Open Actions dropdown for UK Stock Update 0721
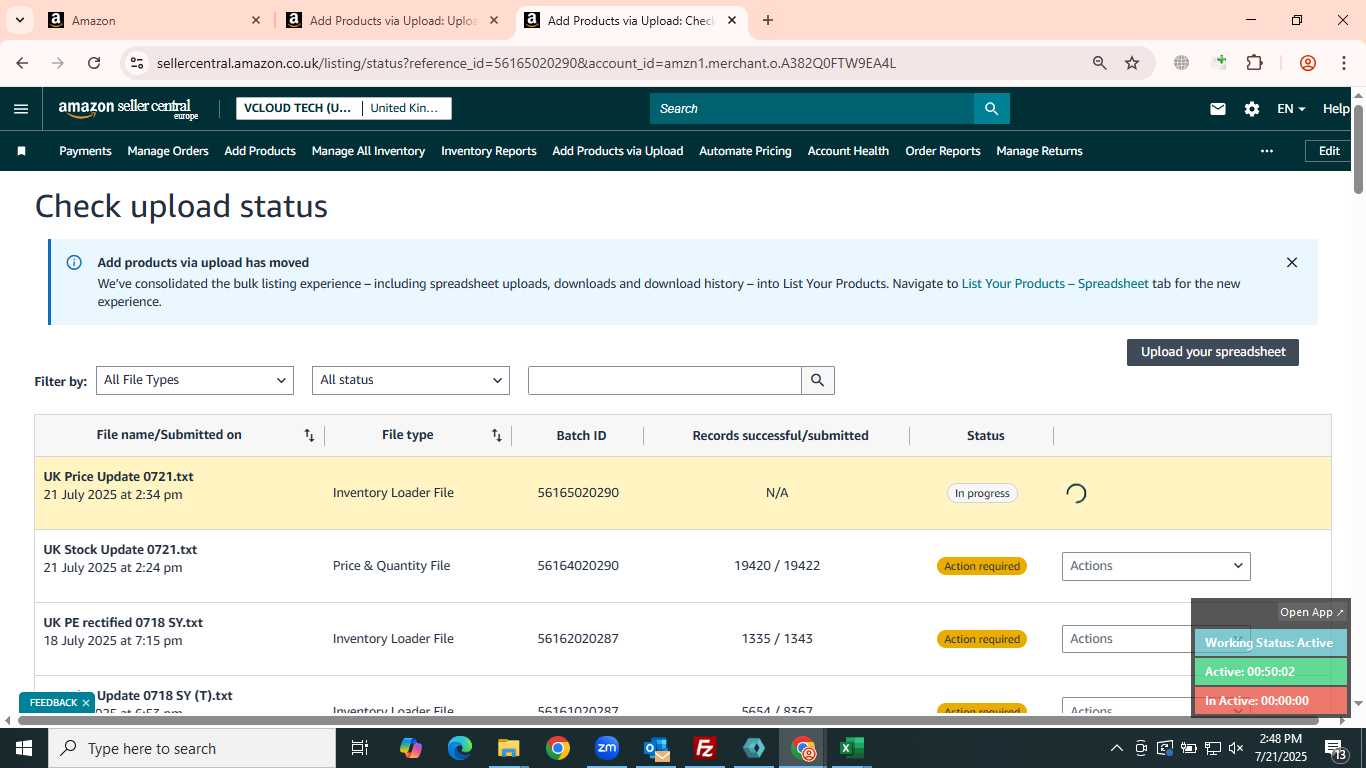 (1156, 566)
